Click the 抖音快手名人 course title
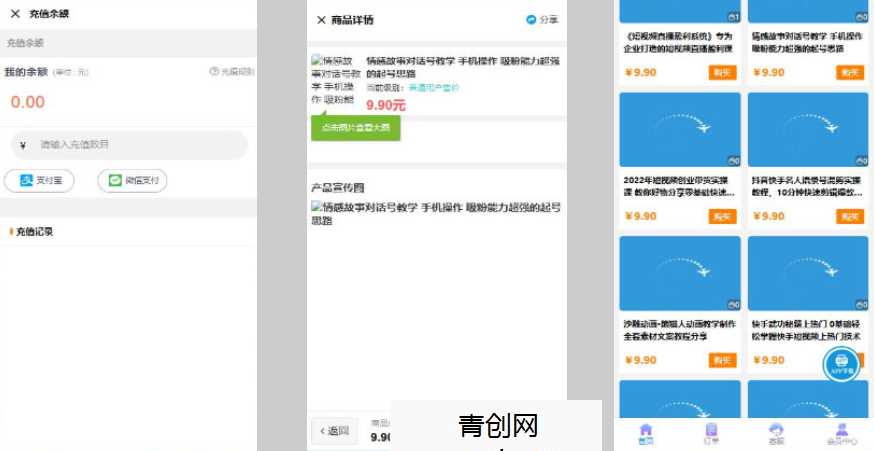This screenshot has width=874, height=451. tap(807, 187)
